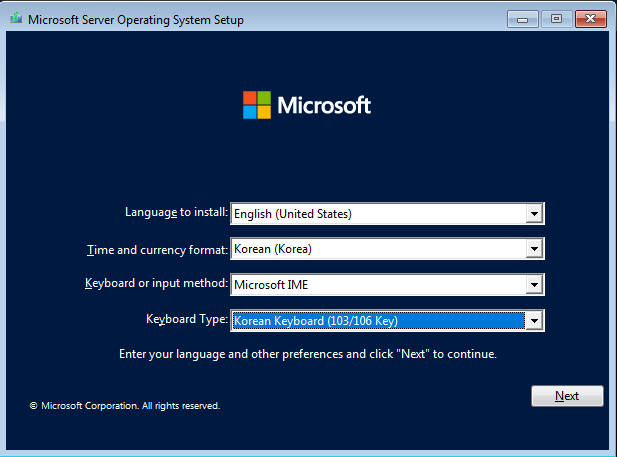Click the 'Keyboard or input method:' label

coord(156,283)
